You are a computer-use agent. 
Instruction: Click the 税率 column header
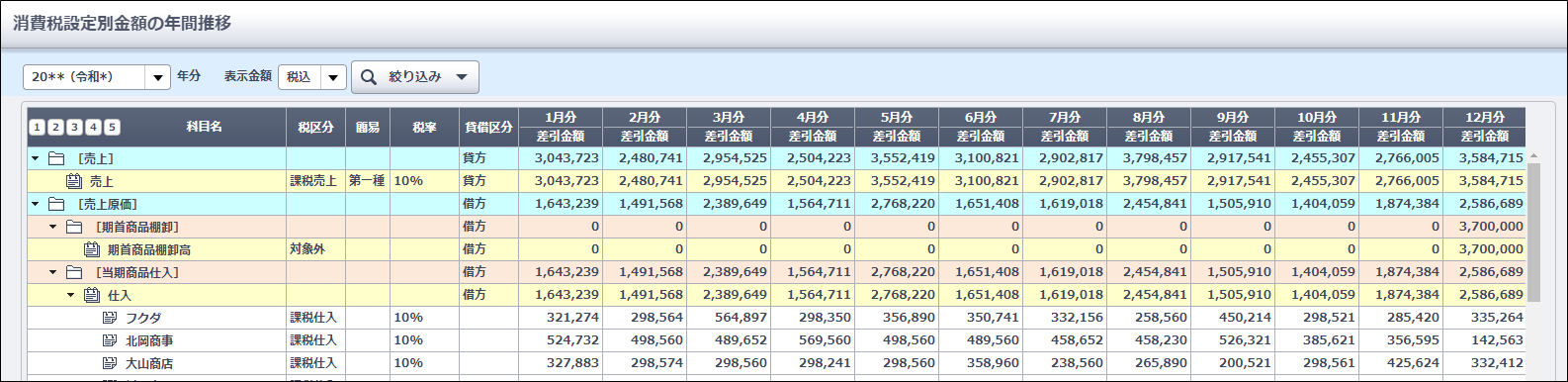424,127
